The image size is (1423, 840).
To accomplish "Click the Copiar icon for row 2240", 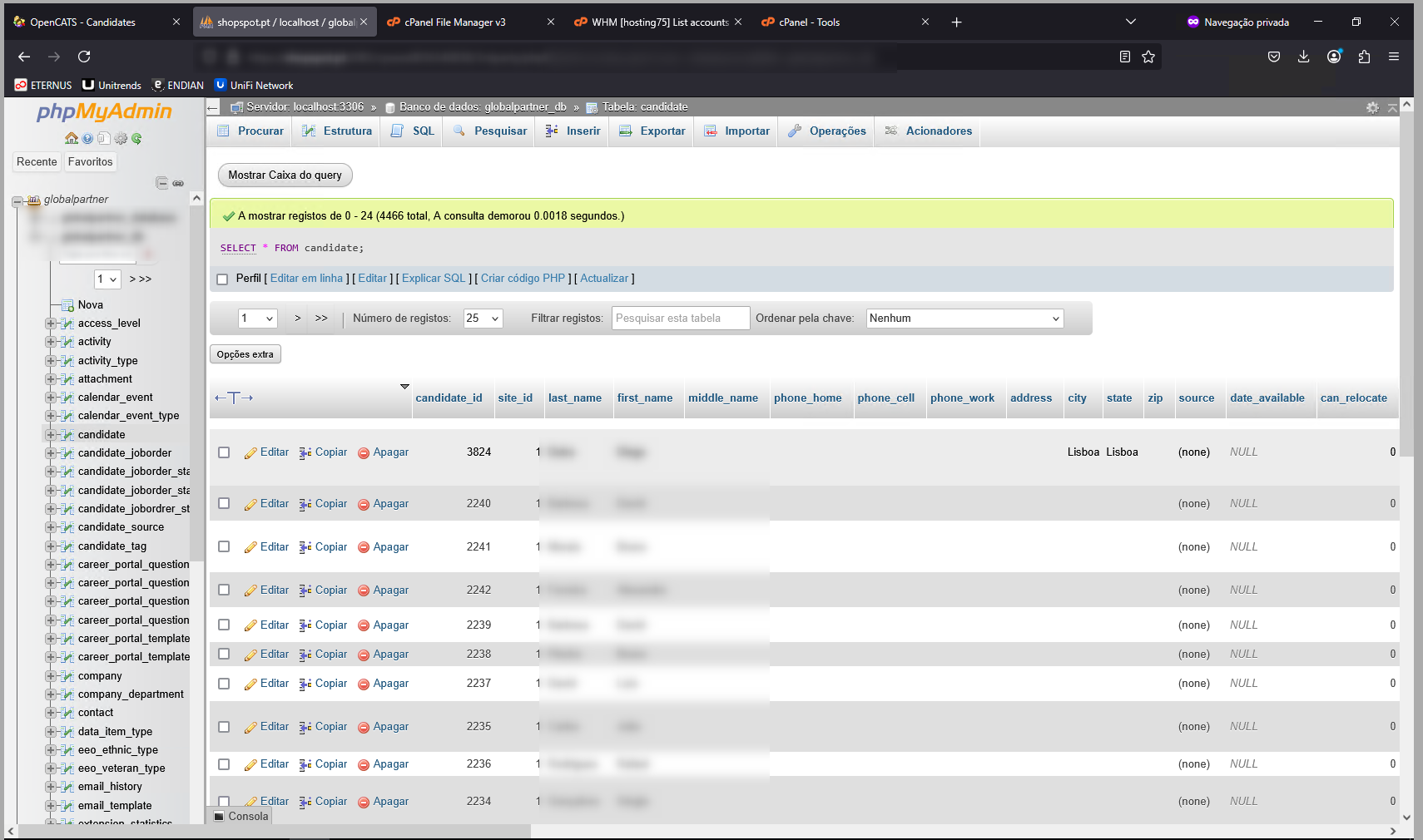I will 305,504.
